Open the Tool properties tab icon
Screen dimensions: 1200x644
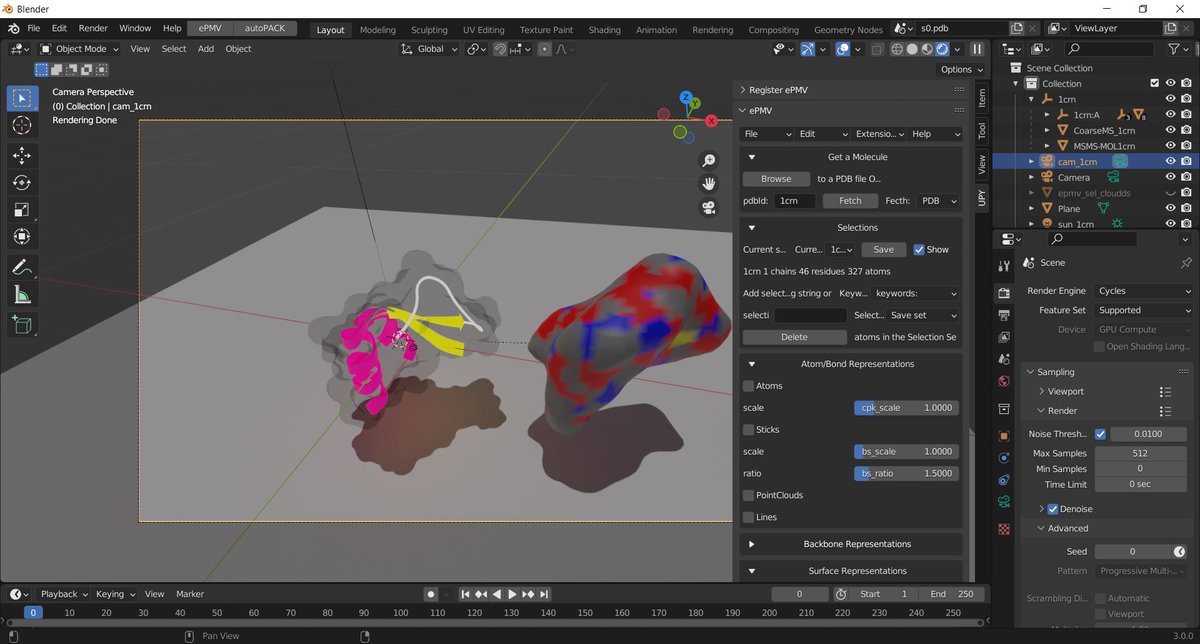pyautogui.click(x=1004, y=265)
